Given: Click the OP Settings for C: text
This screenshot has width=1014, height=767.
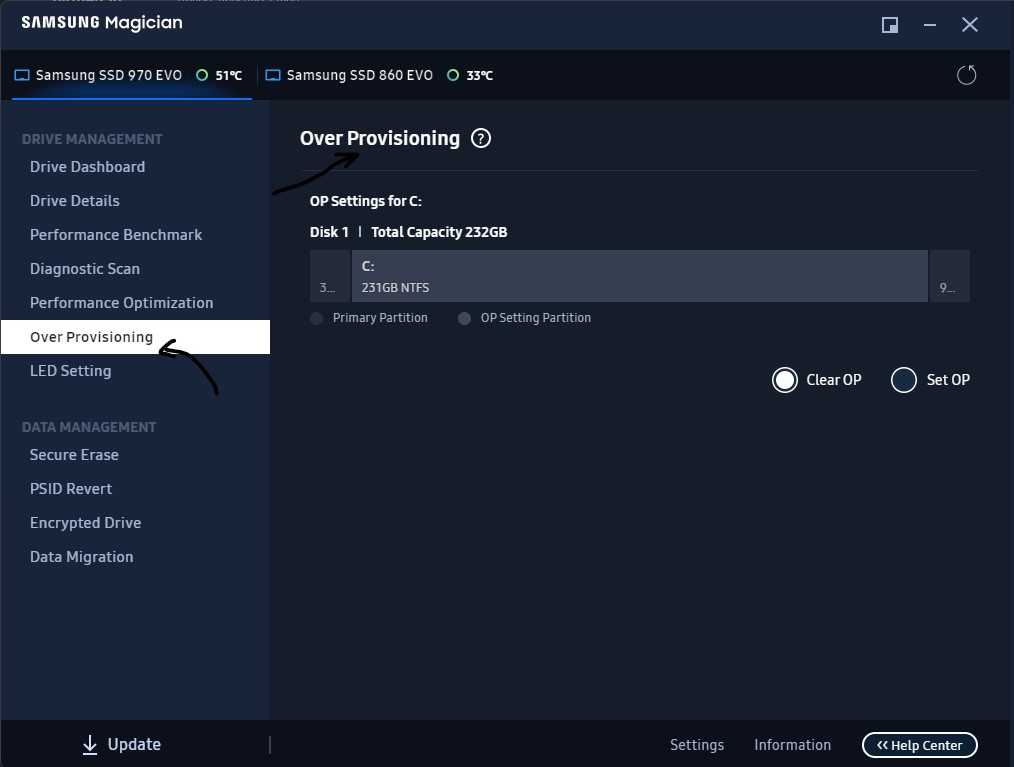Looking at the screenshot, I should coord(365,201).
